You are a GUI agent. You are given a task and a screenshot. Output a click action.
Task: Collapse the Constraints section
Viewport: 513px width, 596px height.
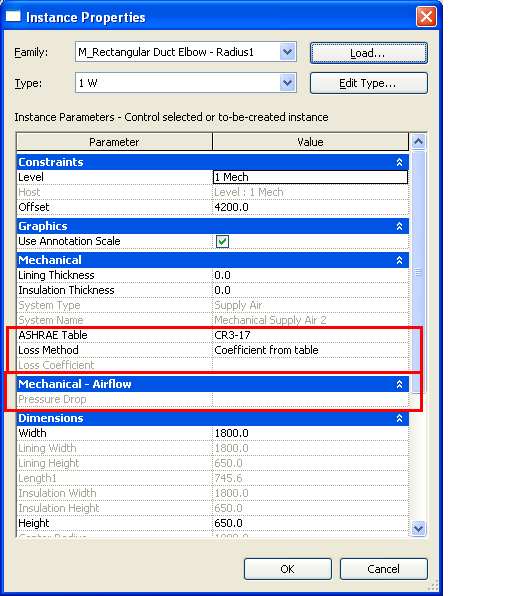pos(399,162)
